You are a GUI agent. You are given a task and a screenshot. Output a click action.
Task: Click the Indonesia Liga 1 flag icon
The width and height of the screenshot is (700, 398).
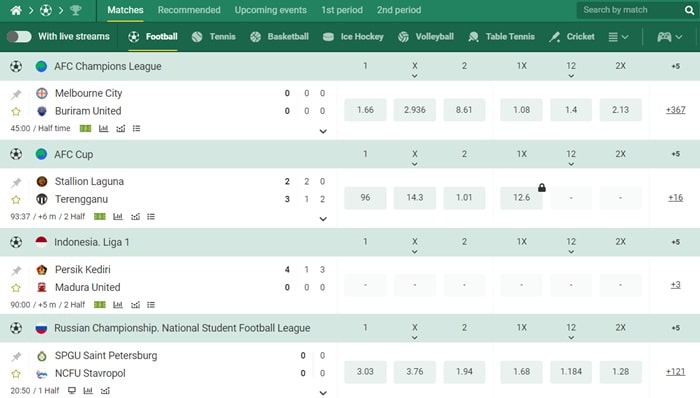point(41,242)
